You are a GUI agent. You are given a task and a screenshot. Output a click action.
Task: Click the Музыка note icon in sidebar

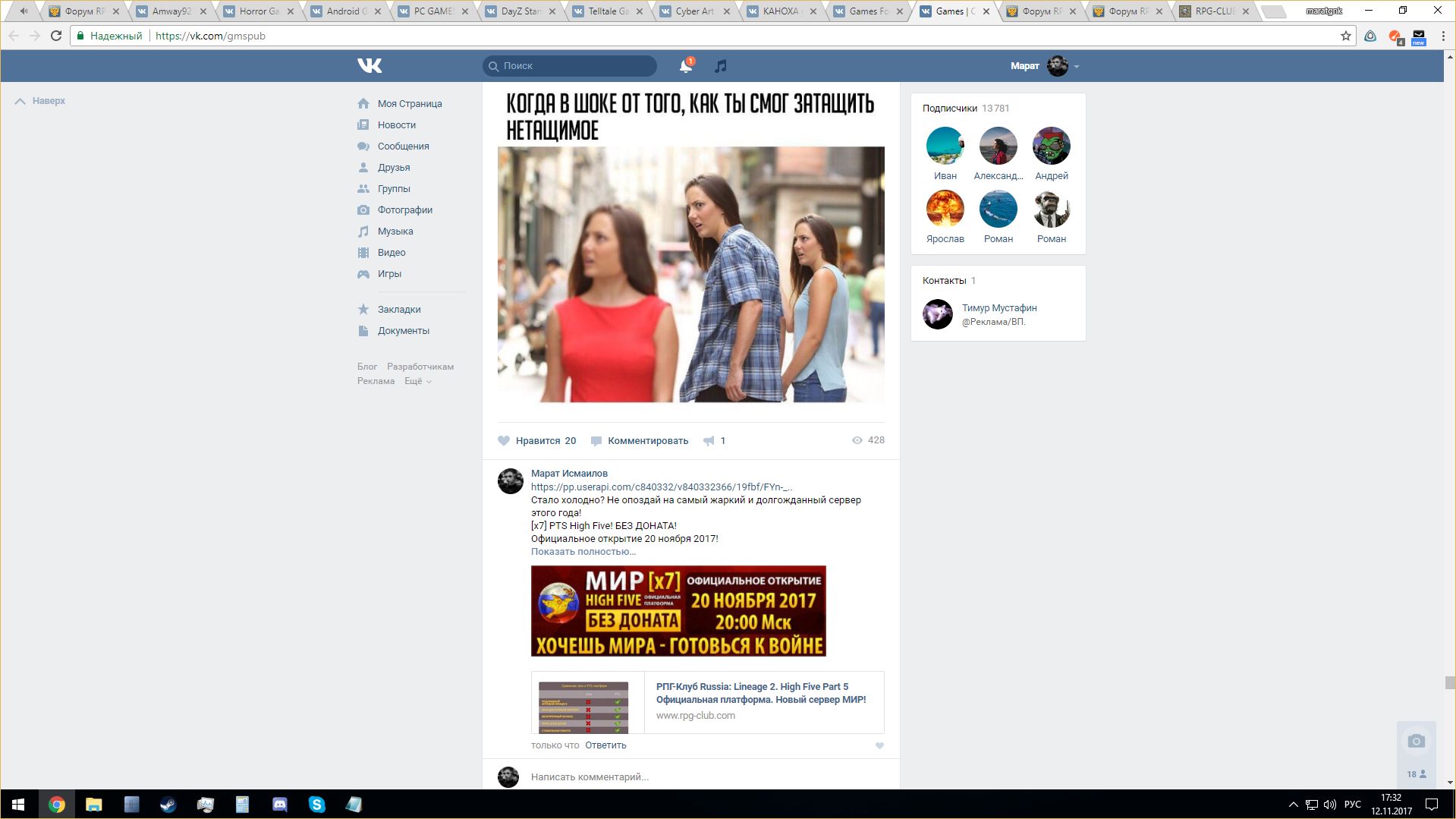[x=363, y=232]
